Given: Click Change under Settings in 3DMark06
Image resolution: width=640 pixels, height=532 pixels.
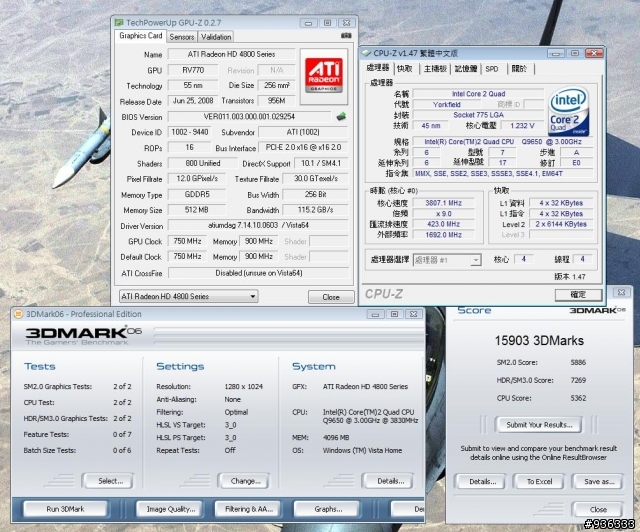Looking at the screenshot, I should coord(244,481).
